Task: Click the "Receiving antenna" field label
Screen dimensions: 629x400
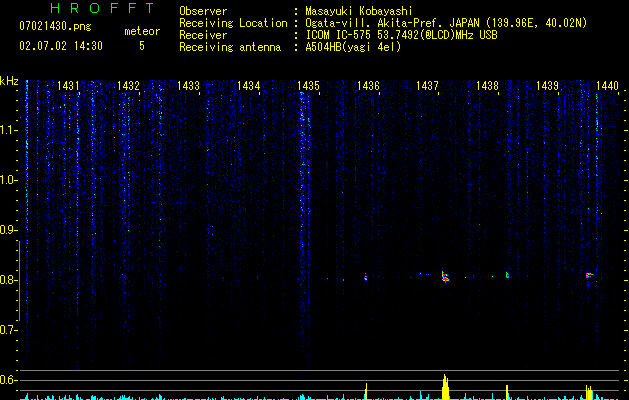Action: 230,47
